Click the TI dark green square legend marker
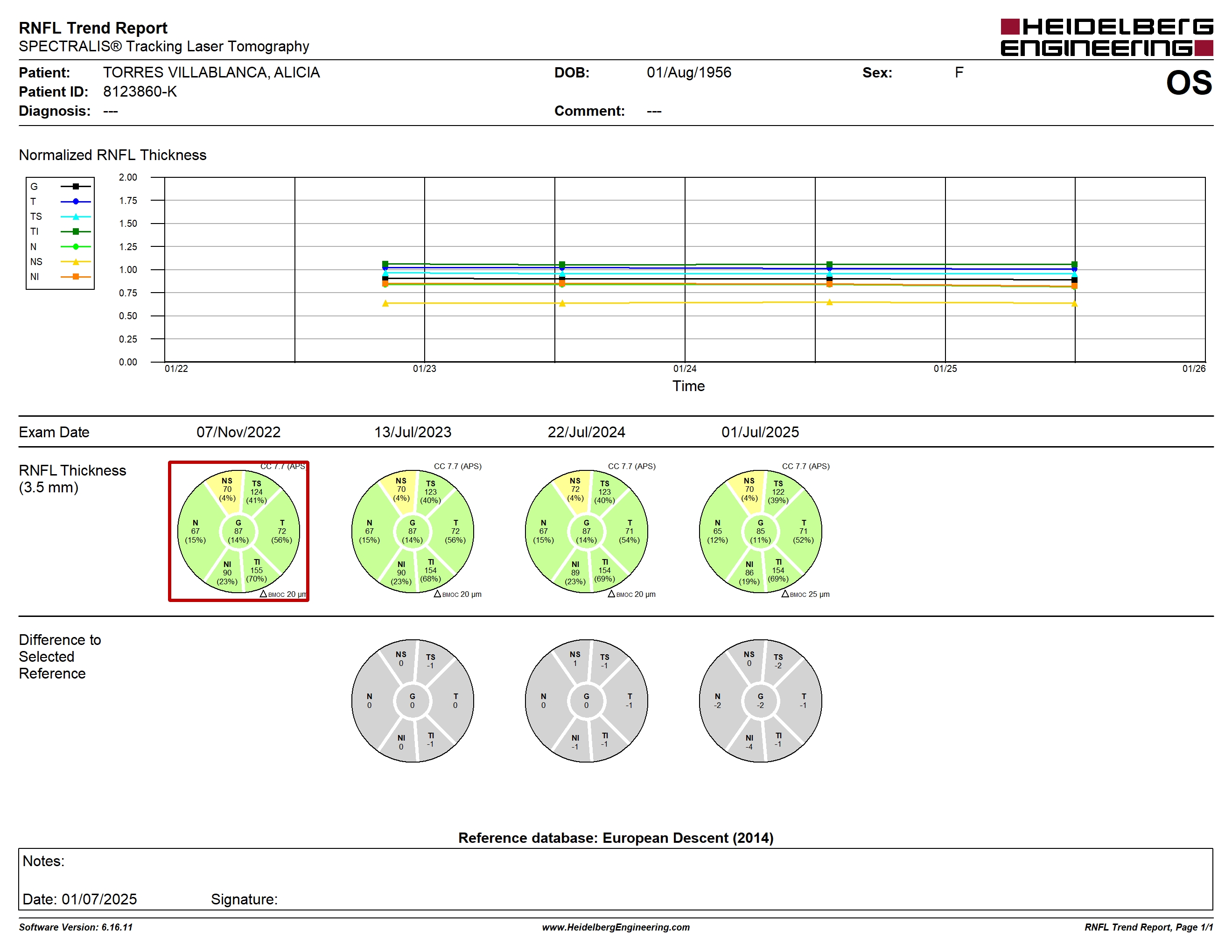Screen dimensions: 1232x952 [76, 231]
